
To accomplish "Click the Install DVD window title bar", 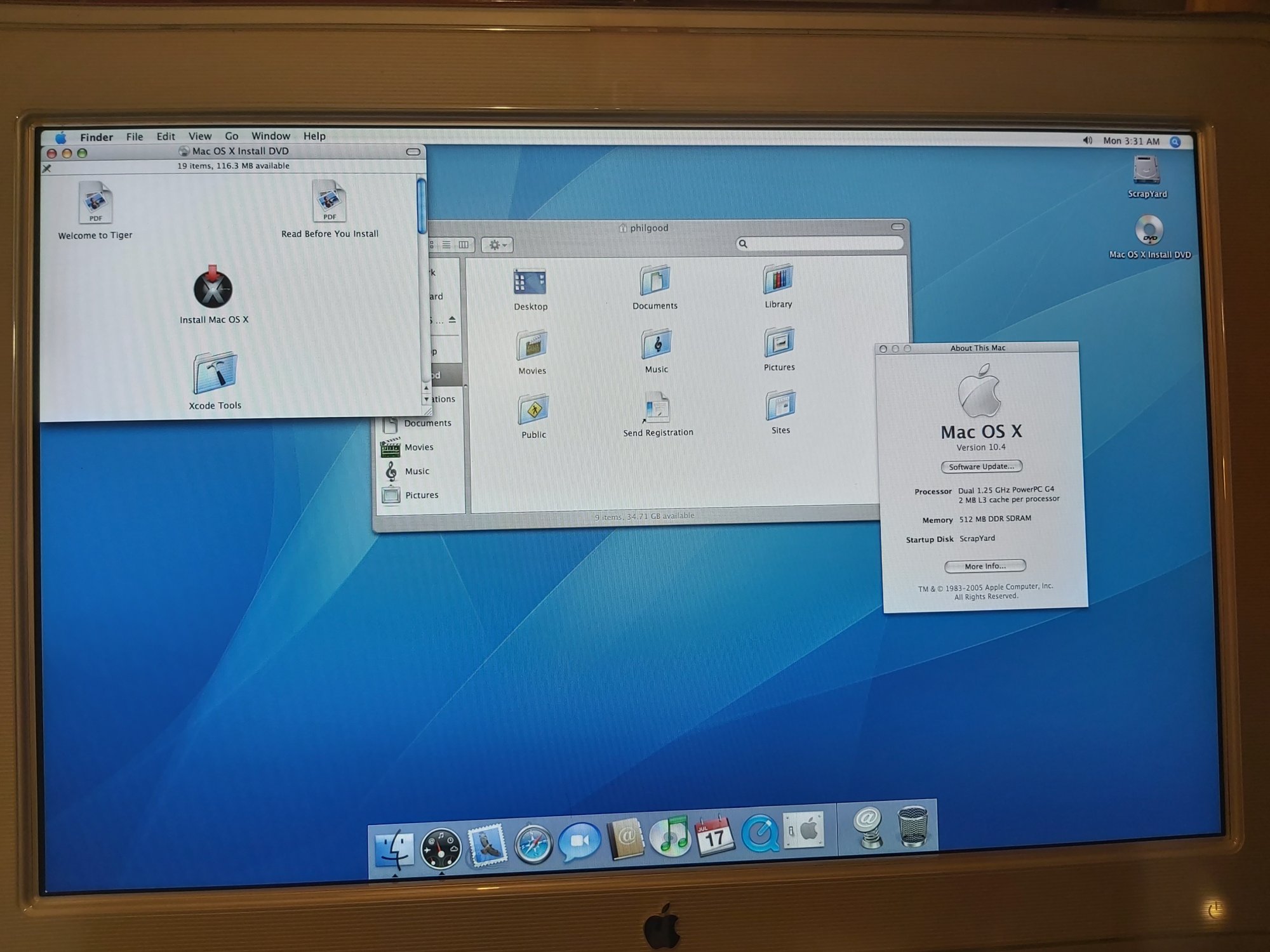I will (234, 151).
